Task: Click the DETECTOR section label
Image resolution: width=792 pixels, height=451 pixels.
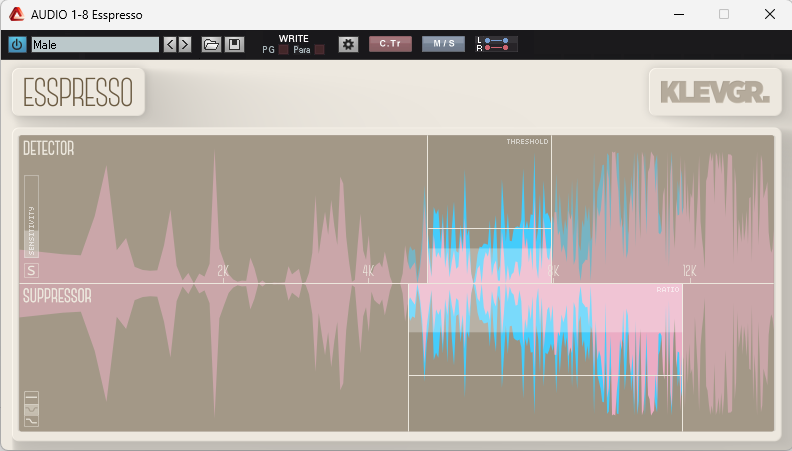Action: (x=48, y=148)
